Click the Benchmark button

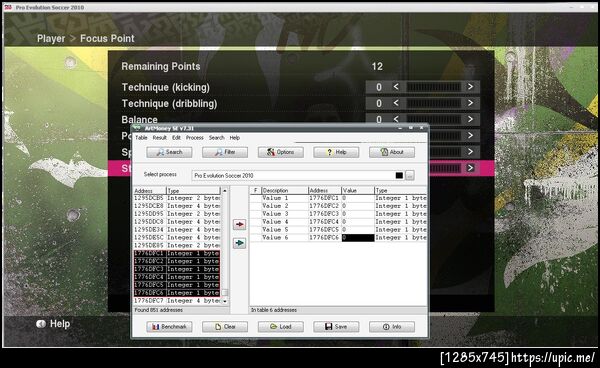169,327
